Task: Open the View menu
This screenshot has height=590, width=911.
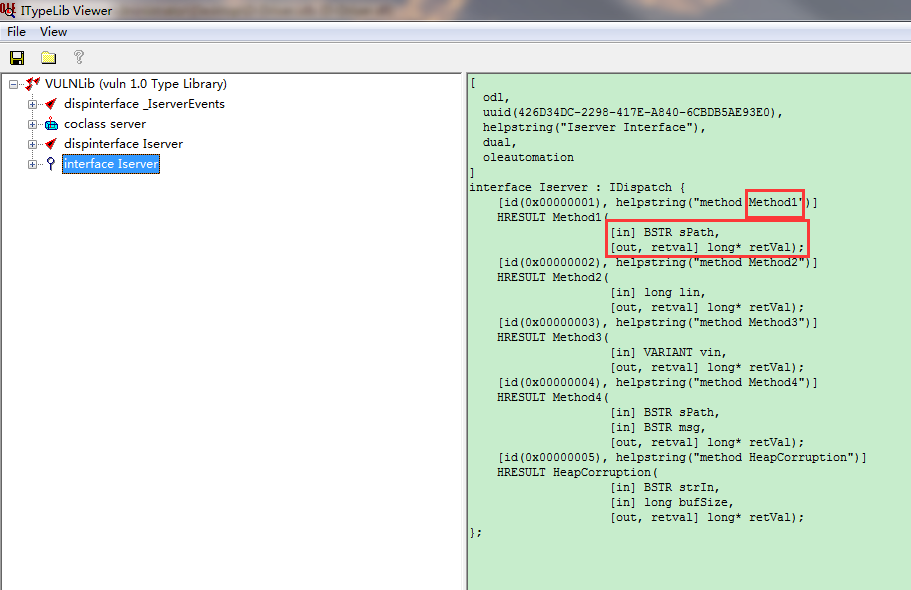Action: (x=52, y=31)
